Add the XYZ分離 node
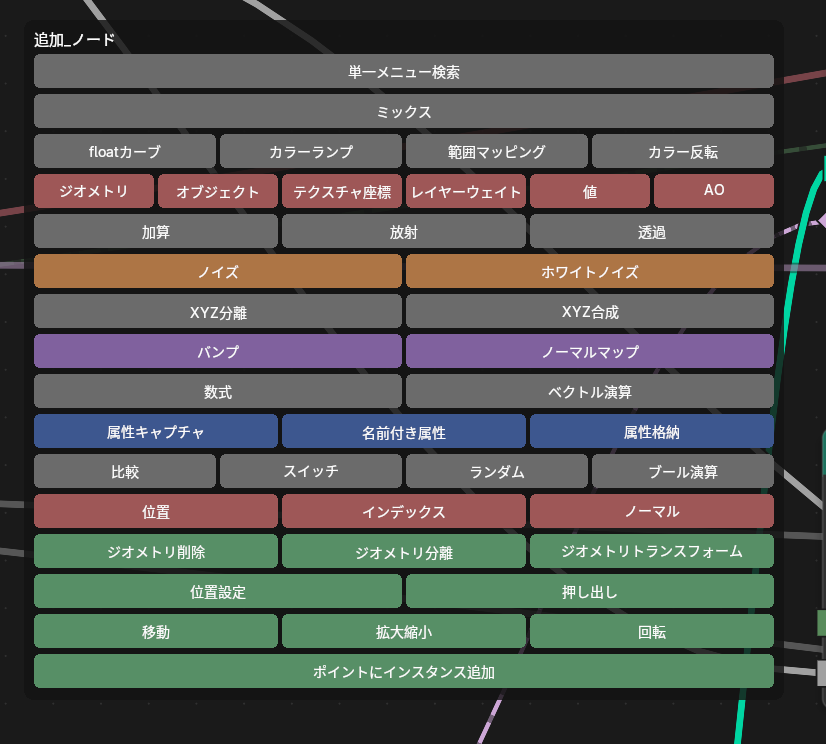This screenshot has height=744, width=826. [x=217, y=311]
